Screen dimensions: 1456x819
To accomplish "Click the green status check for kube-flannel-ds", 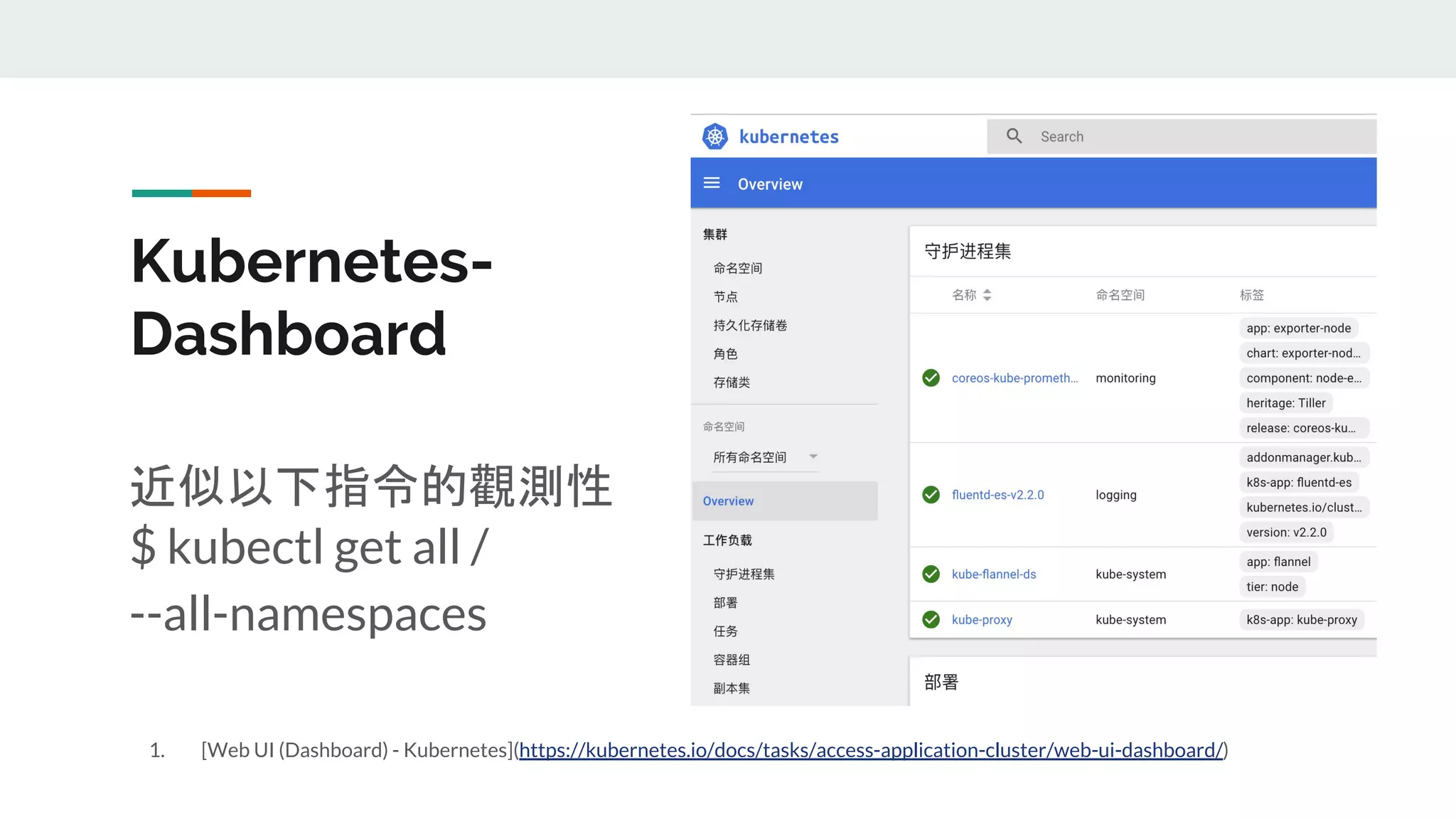I will 931,574.
